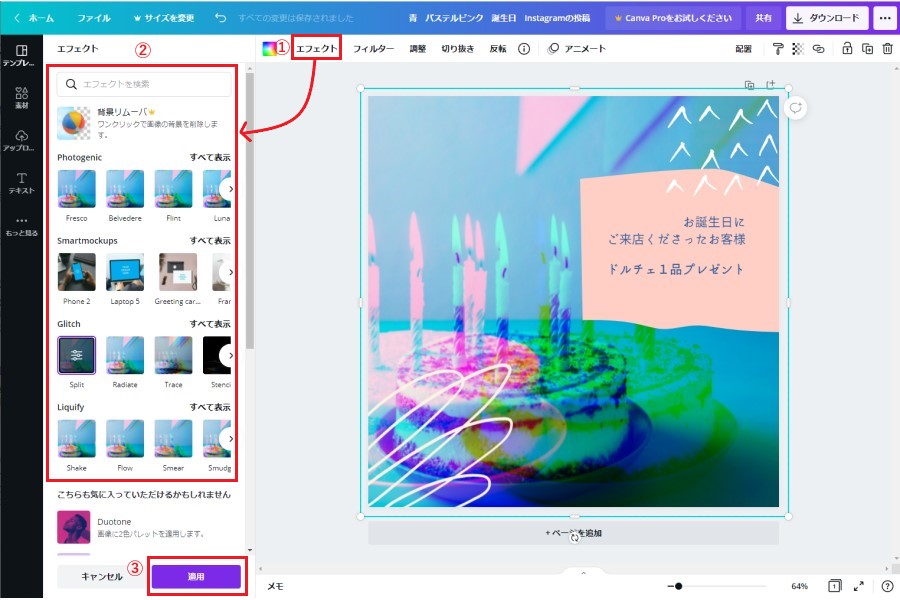Select the copy style paint roller icon

click(x=778, y=48)
